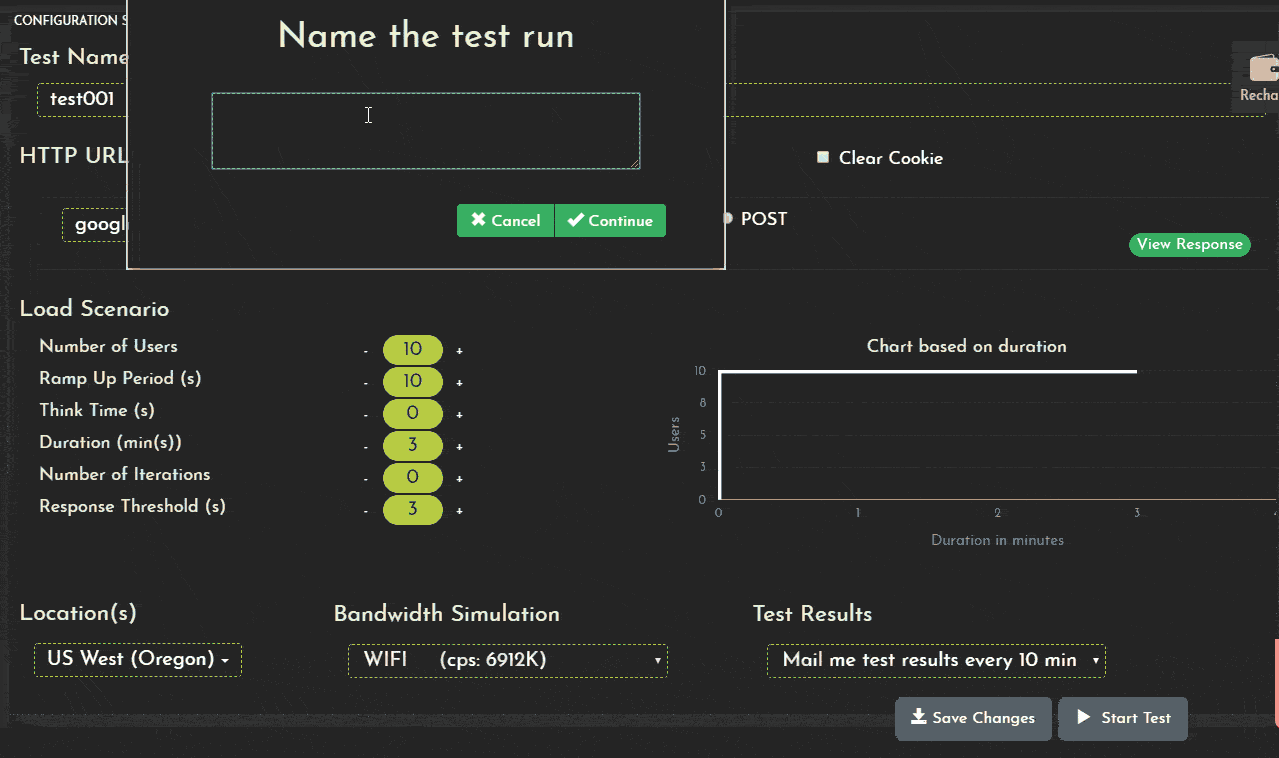This screenshot has width=1279, height=758.
Task: Cancel the Name the test run dialog
Action: tap(505, 220)
